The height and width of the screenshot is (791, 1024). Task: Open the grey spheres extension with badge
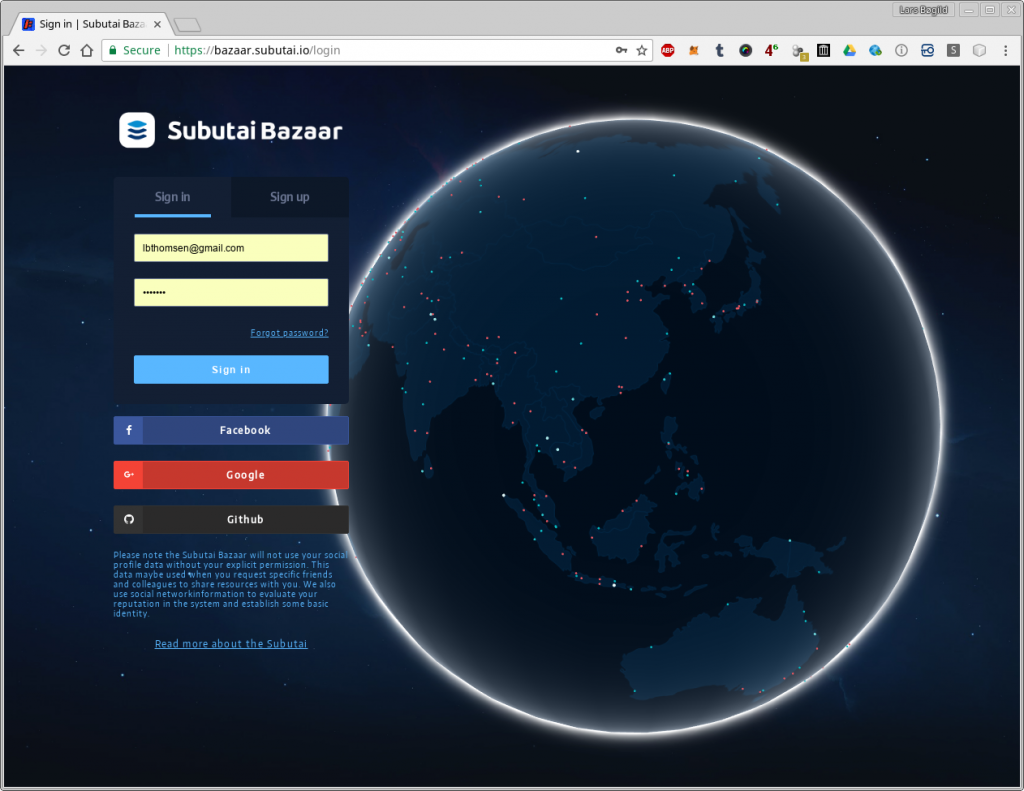[x=799, y=52]
